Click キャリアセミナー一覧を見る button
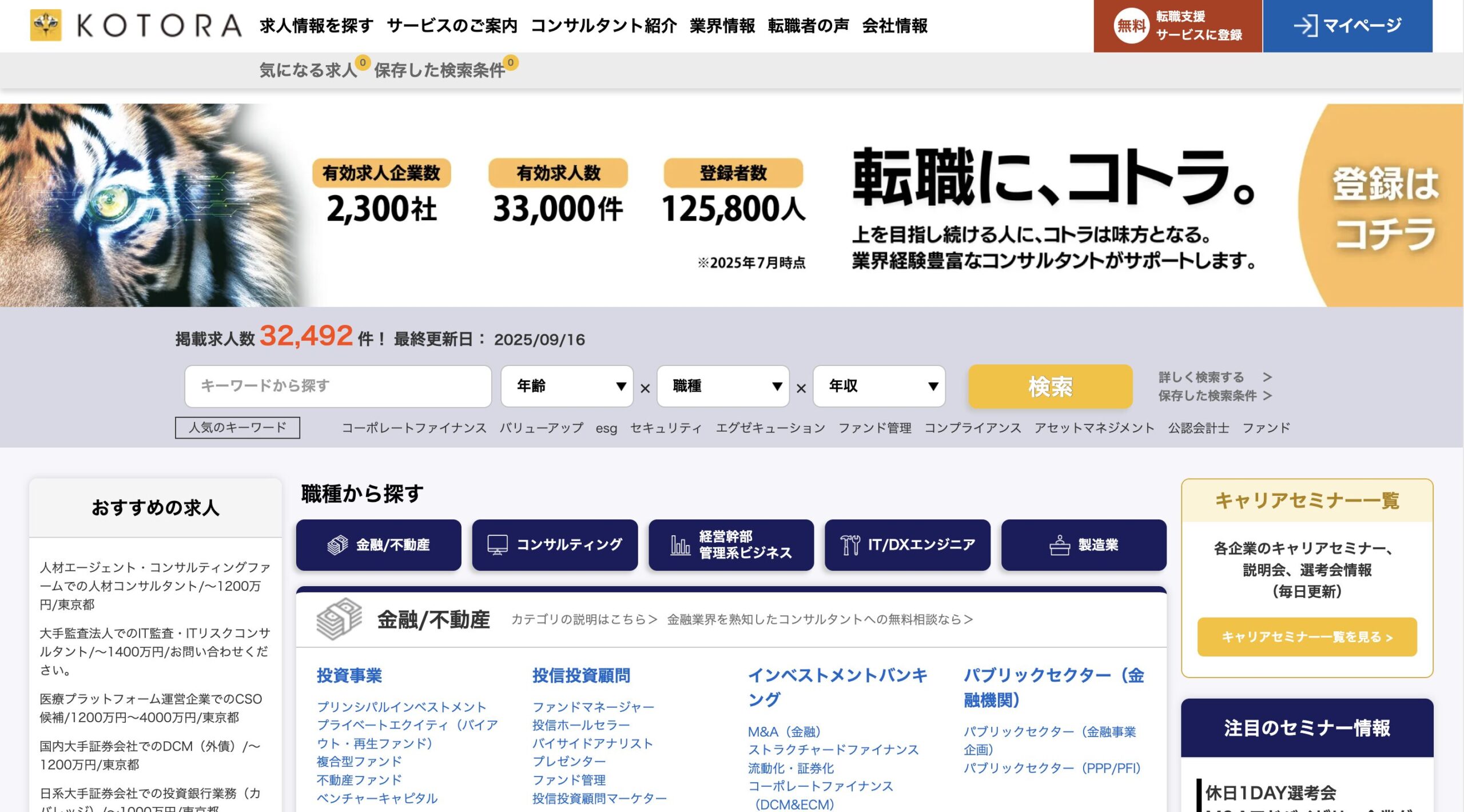The height and width of the screenshot is (812, 1464). (x=1307, y=636)
